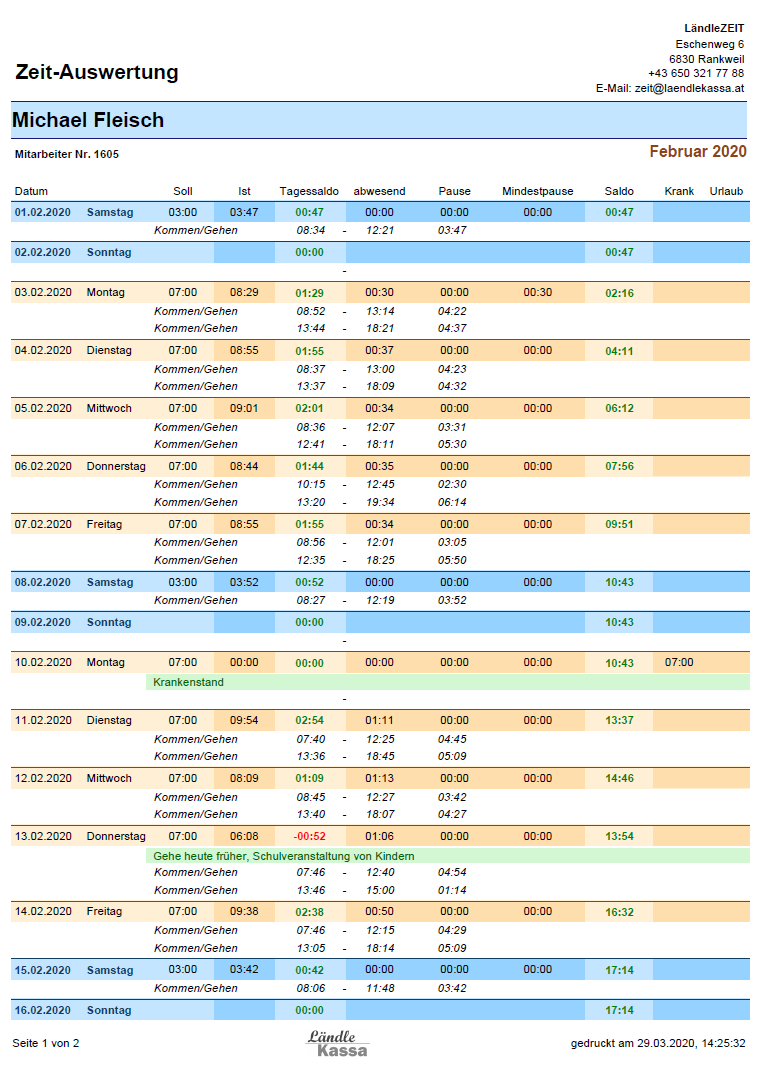Select the date 04.02.2020
The image size is (759, 1076).
(43, 350)
